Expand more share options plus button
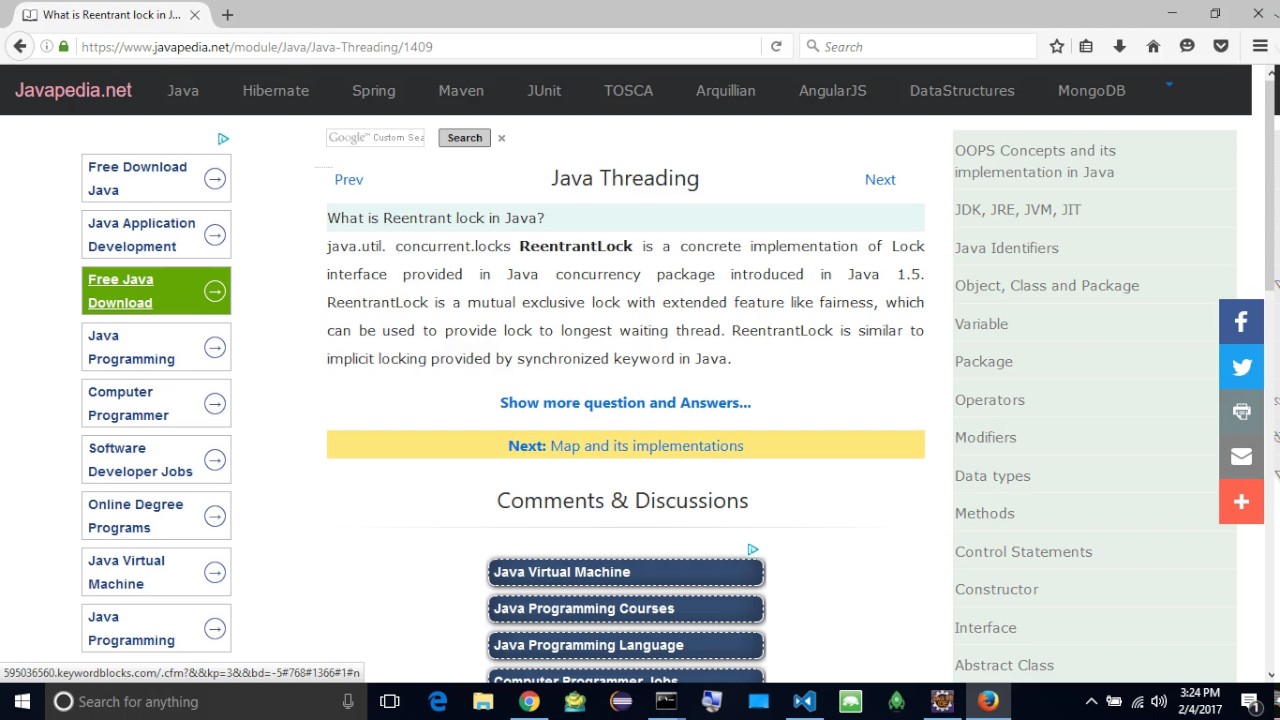This screenshot has width=1280, height=720. (x=1241, y=501)
